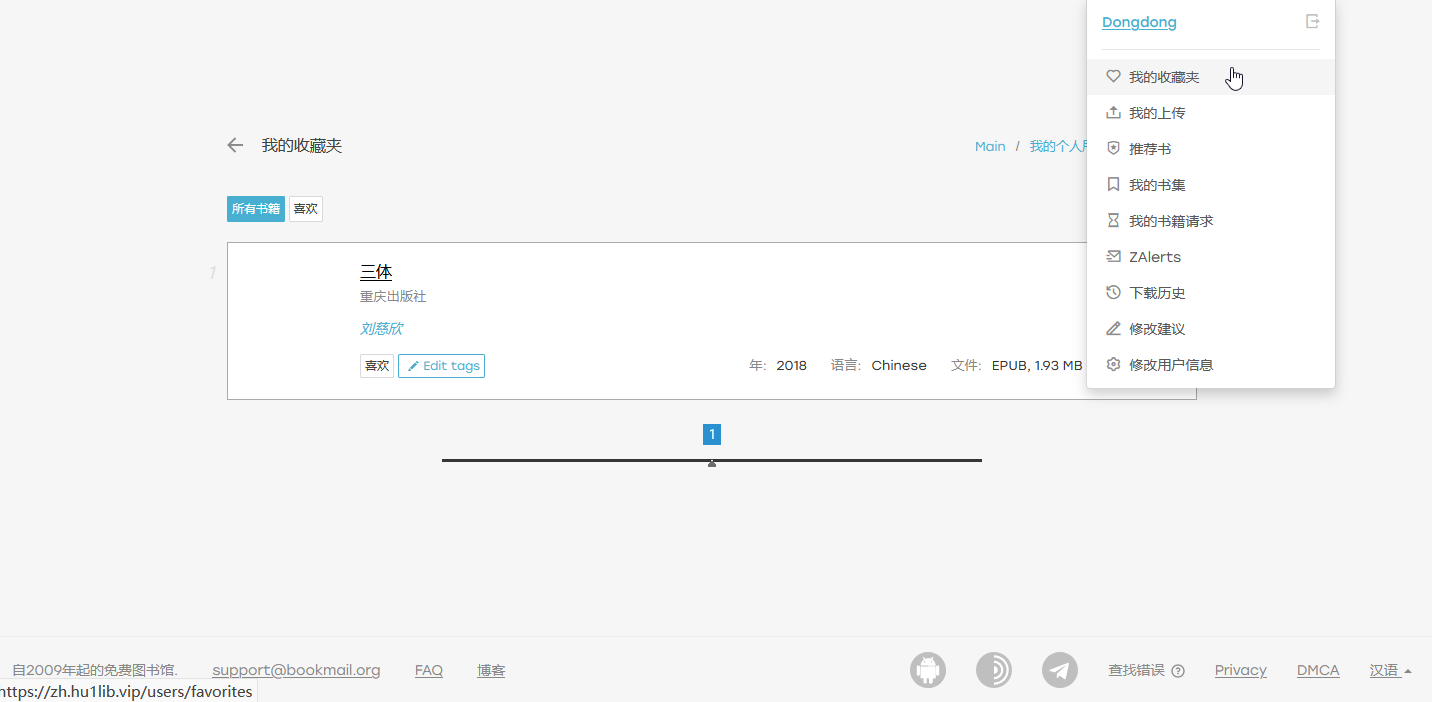Image resolution: width=1432 pixels, height=702 pixels.
Task: Open 下载历史 menu entry
Action: pos(1157,293)
